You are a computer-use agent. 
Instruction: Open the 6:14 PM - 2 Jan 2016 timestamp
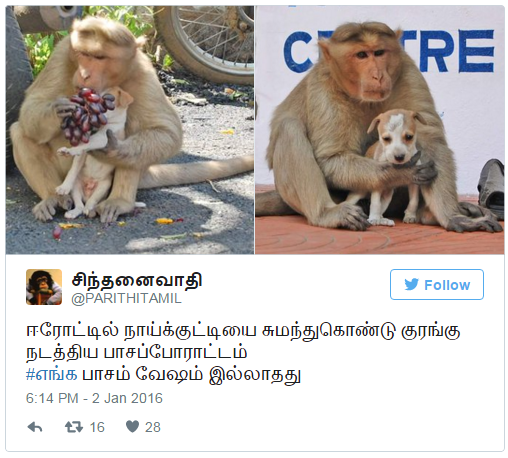[94, 398]
